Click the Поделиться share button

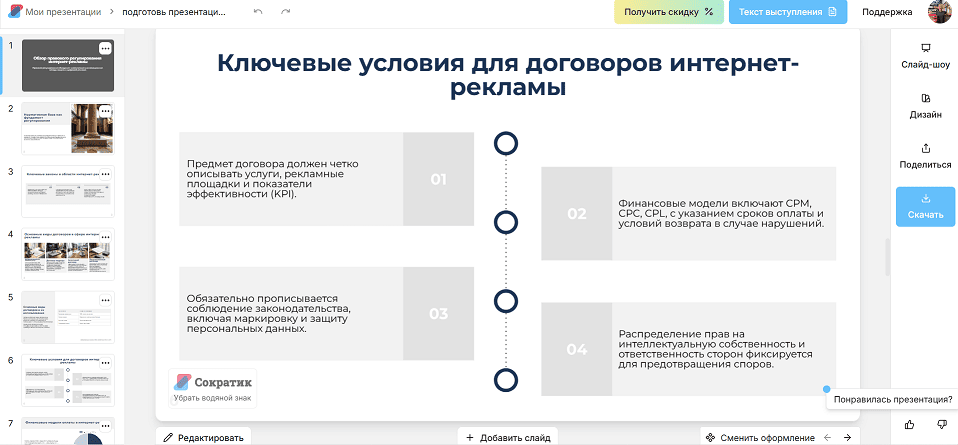[925, 156]
